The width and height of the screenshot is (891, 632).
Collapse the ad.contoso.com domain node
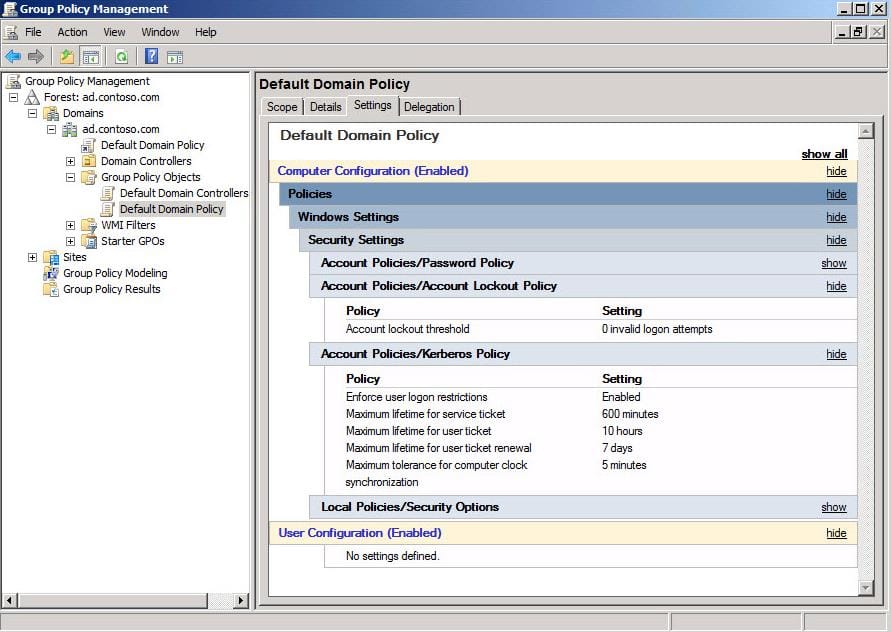51,130
